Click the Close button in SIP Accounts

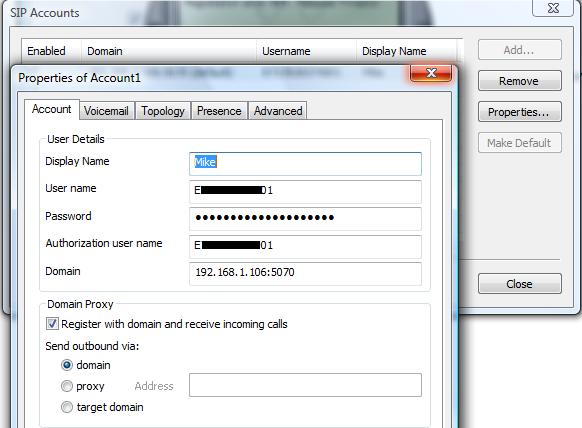tap(520, 284)
